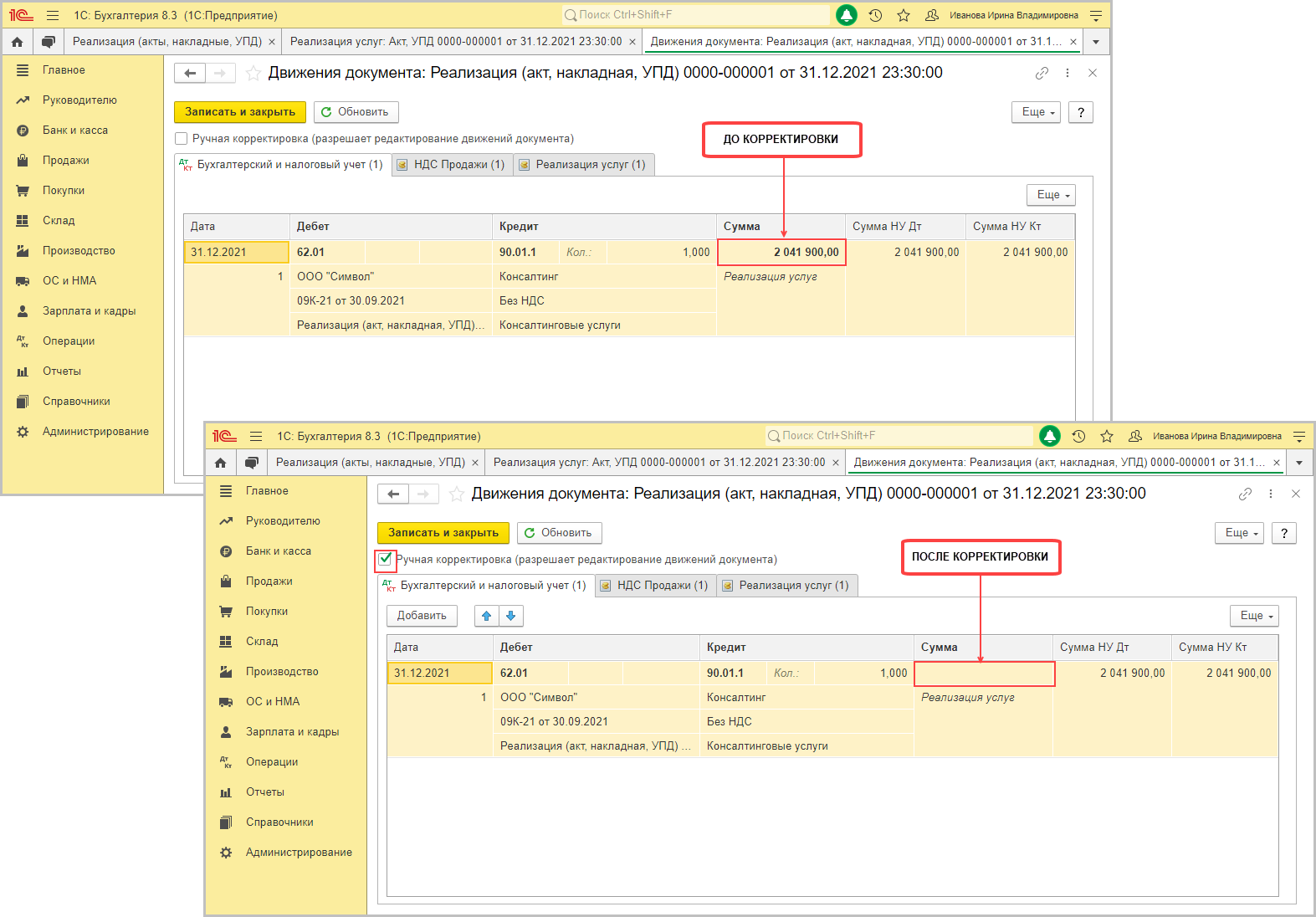The image size is (1316, 917).
Task: Click Дебет account 62.01 in back window
Action: 310,253
